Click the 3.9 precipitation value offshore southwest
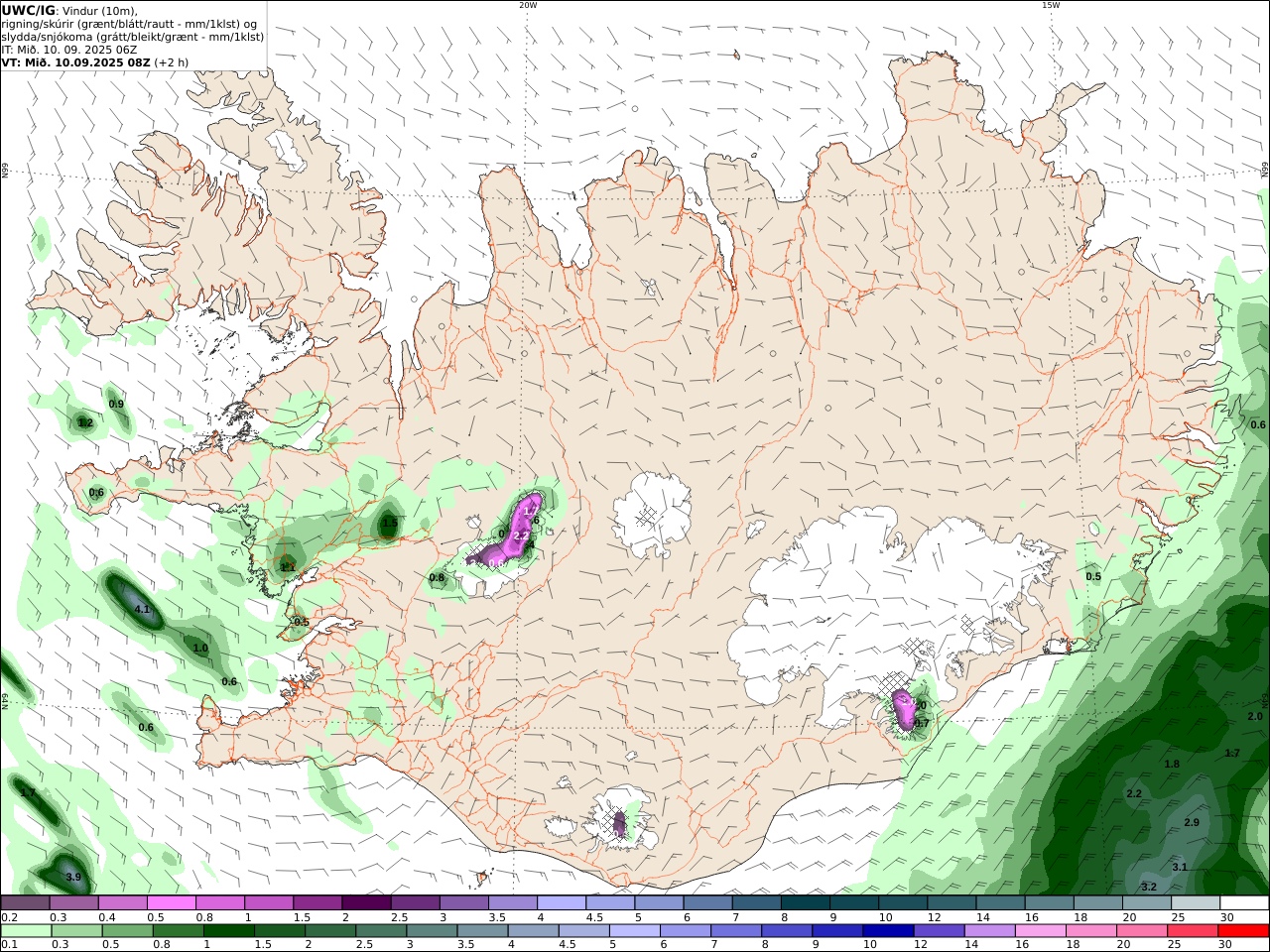 [x=73, y=878]
